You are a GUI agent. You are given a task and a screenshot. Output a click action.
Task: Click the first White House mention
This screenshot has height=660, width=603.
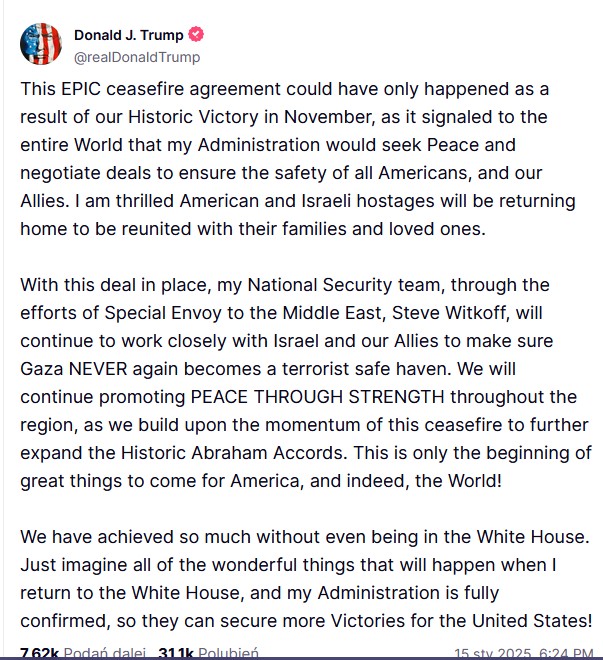[x=532, y=537]
